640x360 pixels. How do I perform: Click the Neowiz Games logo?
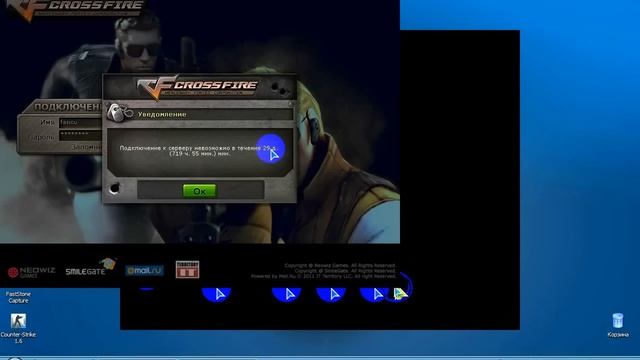pos(31,272)
